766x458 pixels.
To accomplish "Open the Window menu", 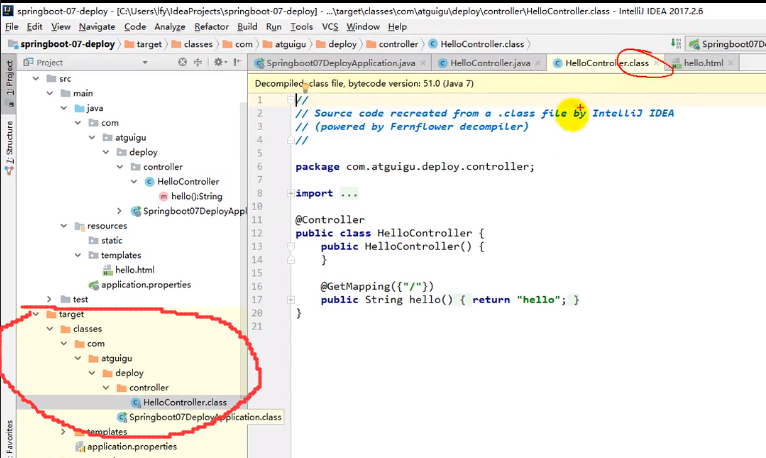I will [x=363, y=27].
